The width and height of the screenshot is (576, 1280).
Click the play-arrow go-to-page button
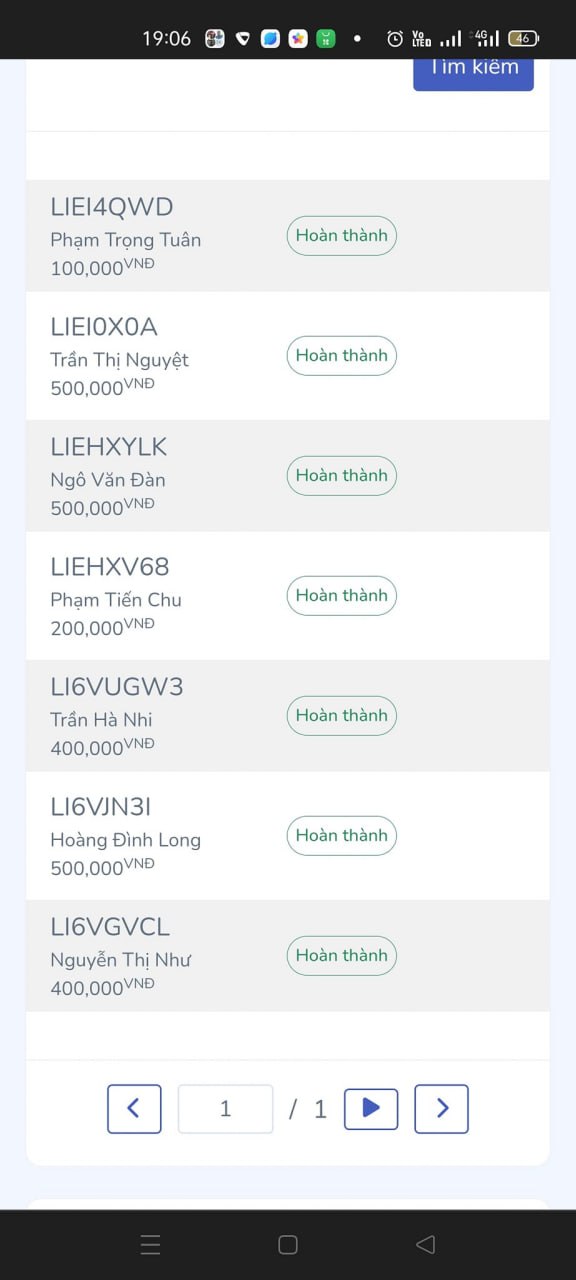[x=371, y=1109]
